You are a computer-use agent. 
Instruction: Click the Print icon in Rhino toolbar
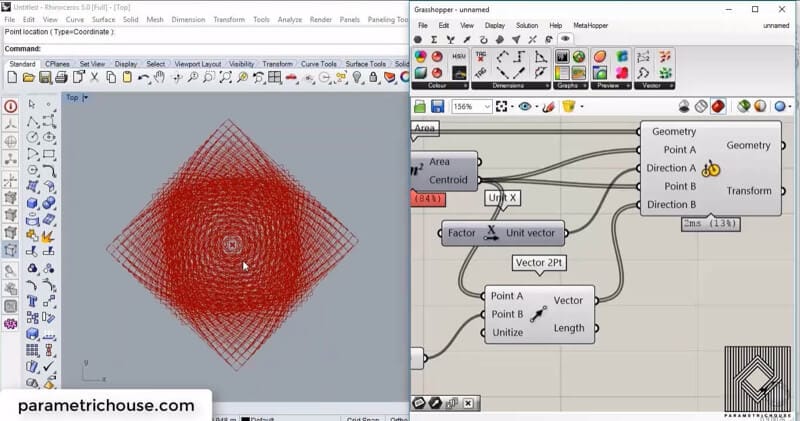(61, 78)
